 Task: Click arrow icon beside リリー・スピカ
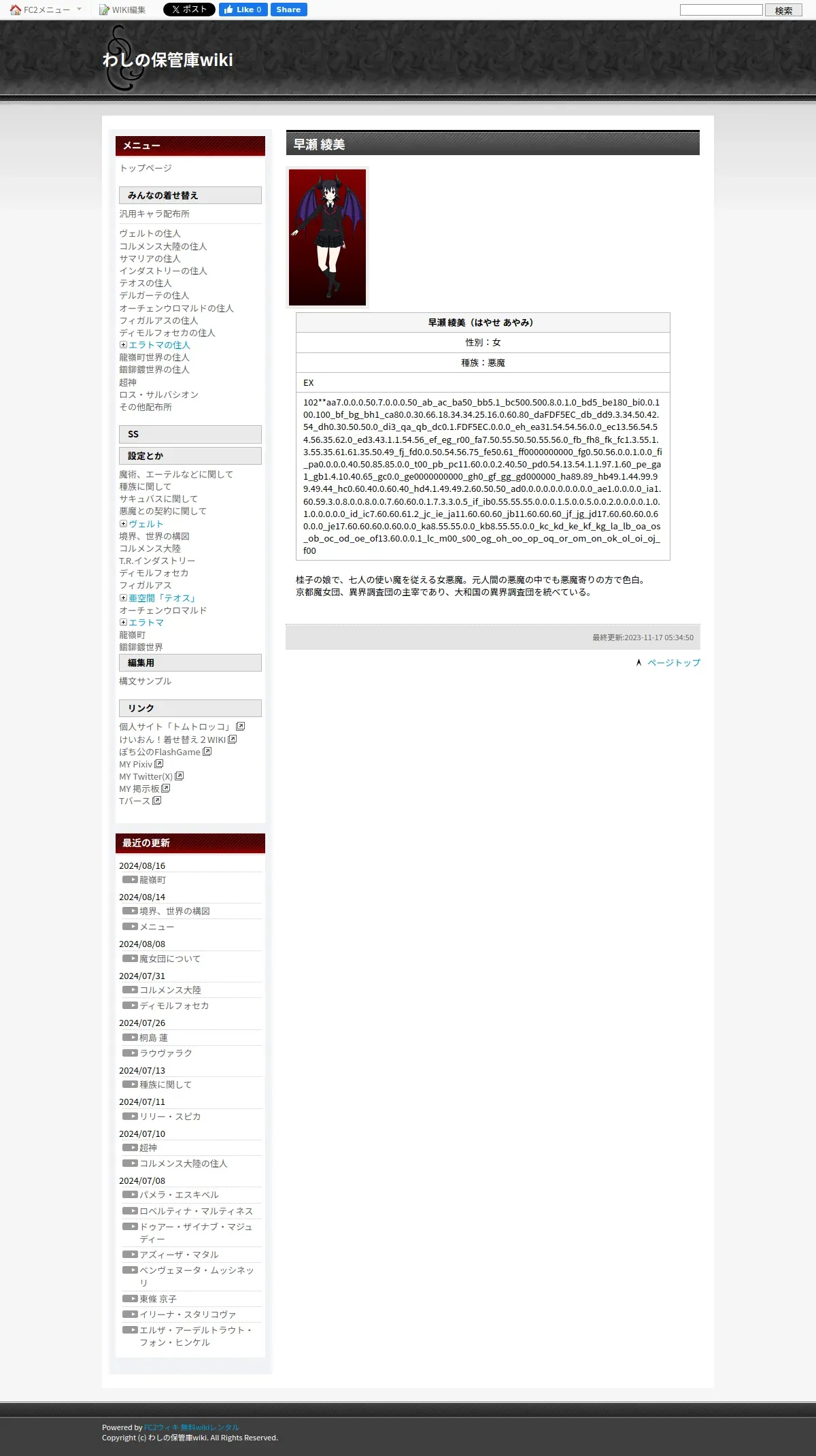(130, 1116)
